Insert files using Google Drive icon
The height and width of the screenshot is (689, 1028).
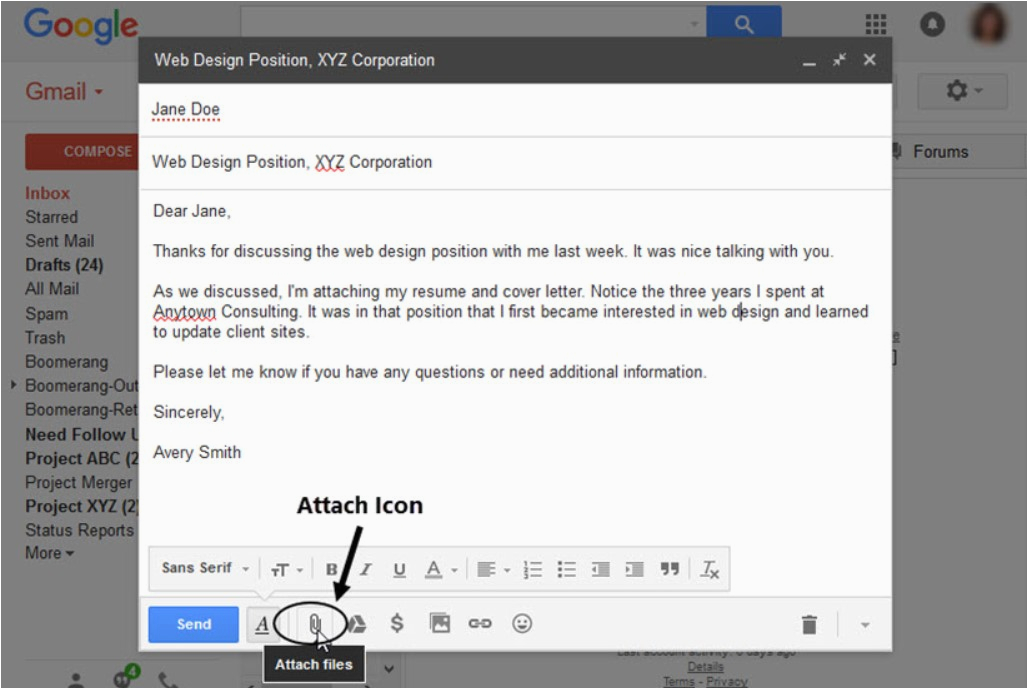point(355,624)
